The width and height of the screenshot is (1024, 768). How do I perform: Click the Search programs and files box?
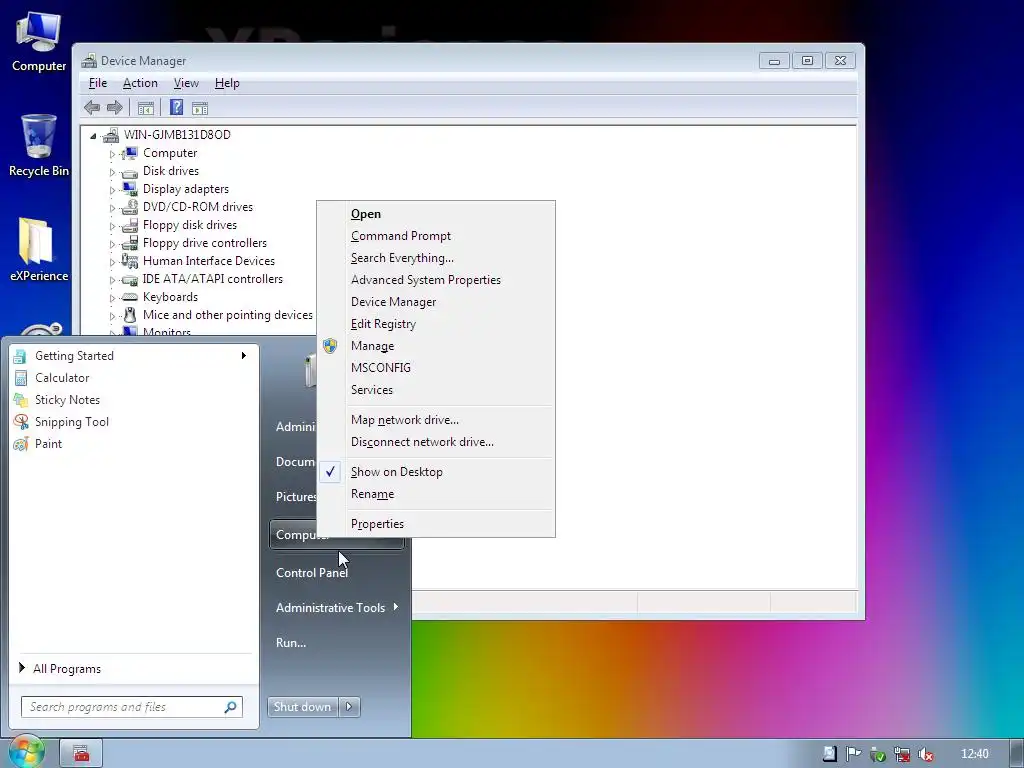(x=132, y=707)
